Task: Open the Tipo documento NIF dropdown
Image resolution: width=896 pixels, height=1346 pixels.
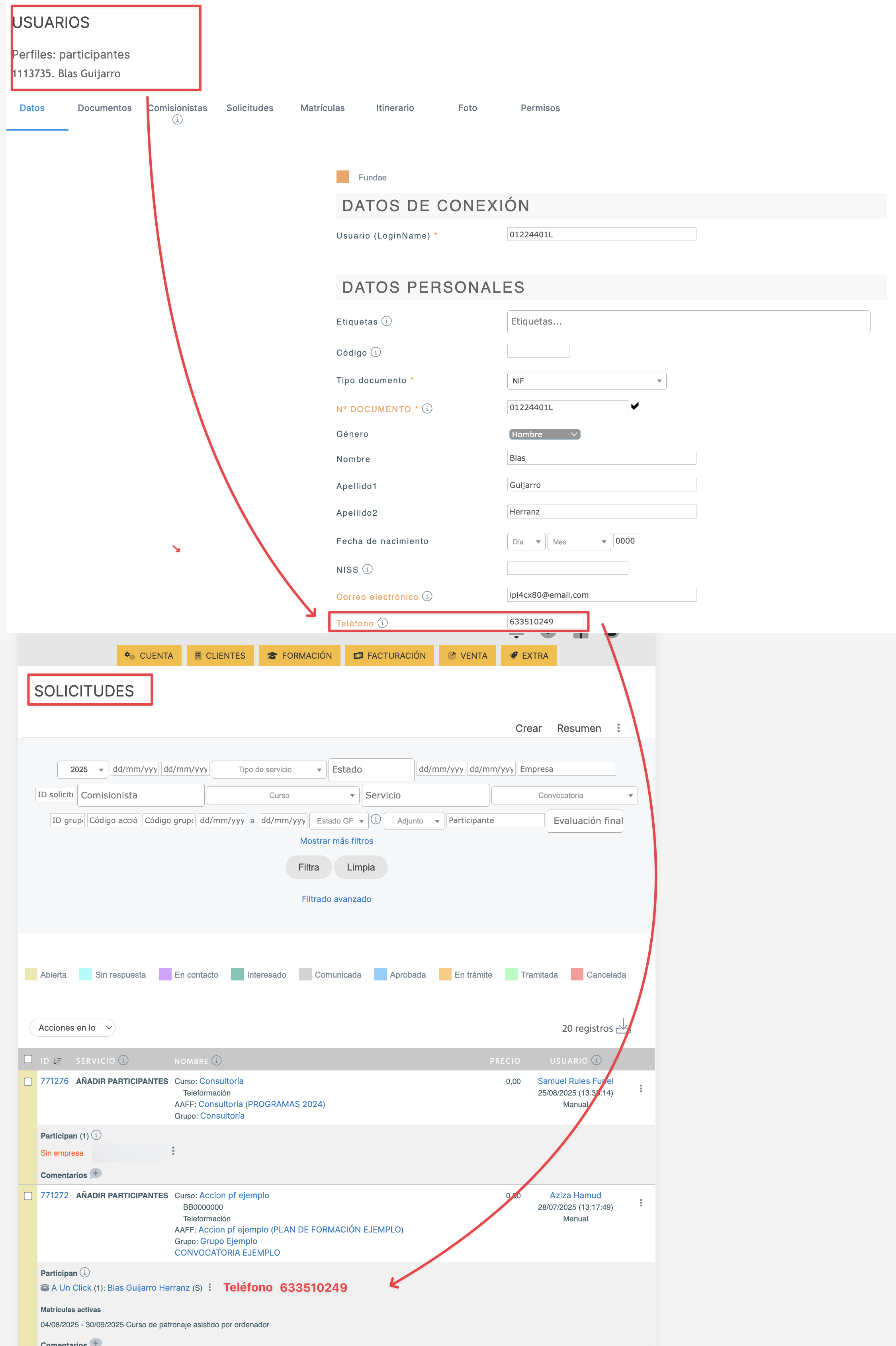Action: coord(586,380)
